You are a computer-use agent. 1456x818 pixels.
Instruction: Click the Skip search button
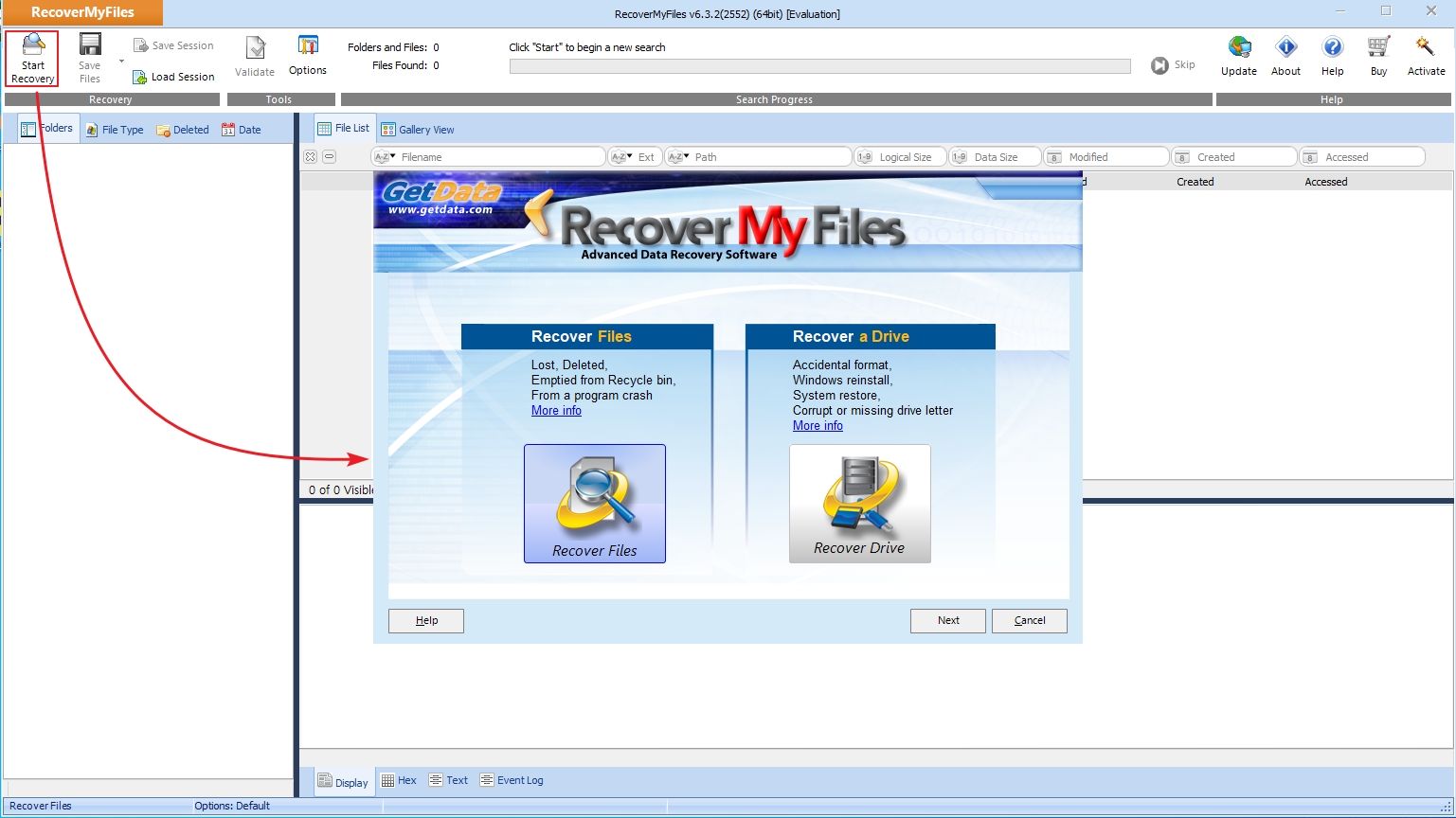tap(1173, 65)
